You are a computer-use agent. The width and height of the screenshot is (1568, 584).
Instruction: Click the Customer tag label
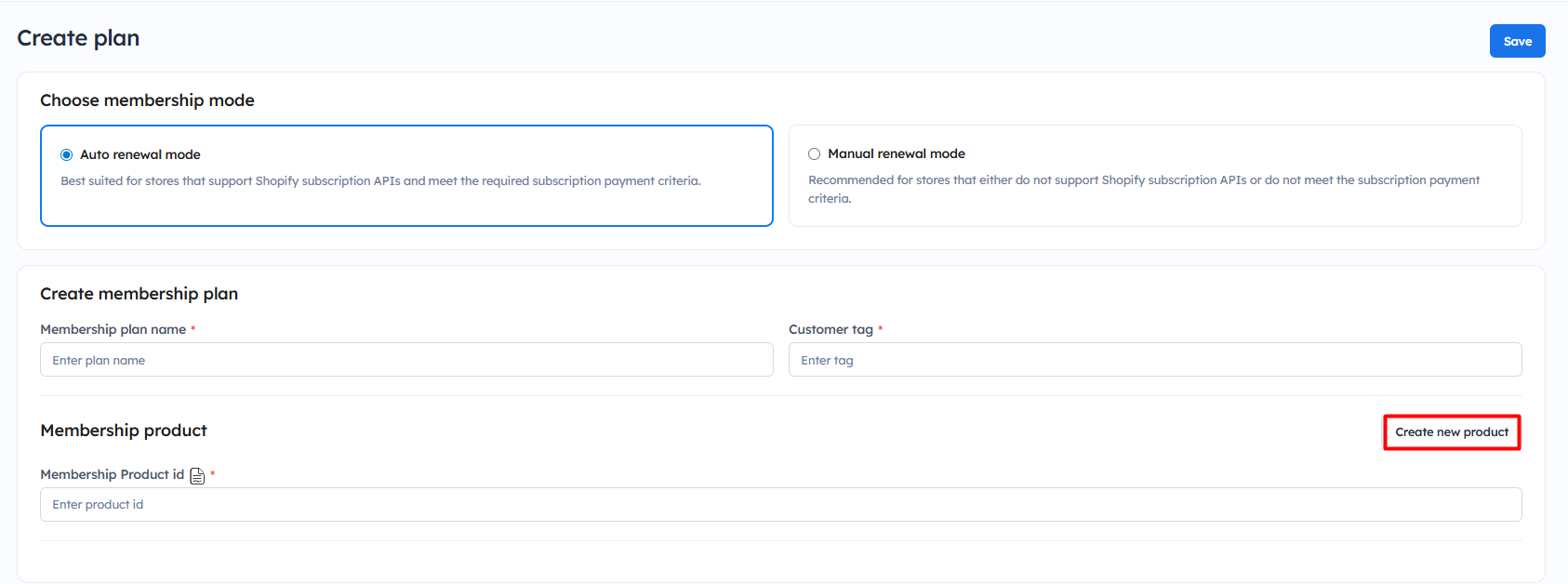click(x=831, y=329)
